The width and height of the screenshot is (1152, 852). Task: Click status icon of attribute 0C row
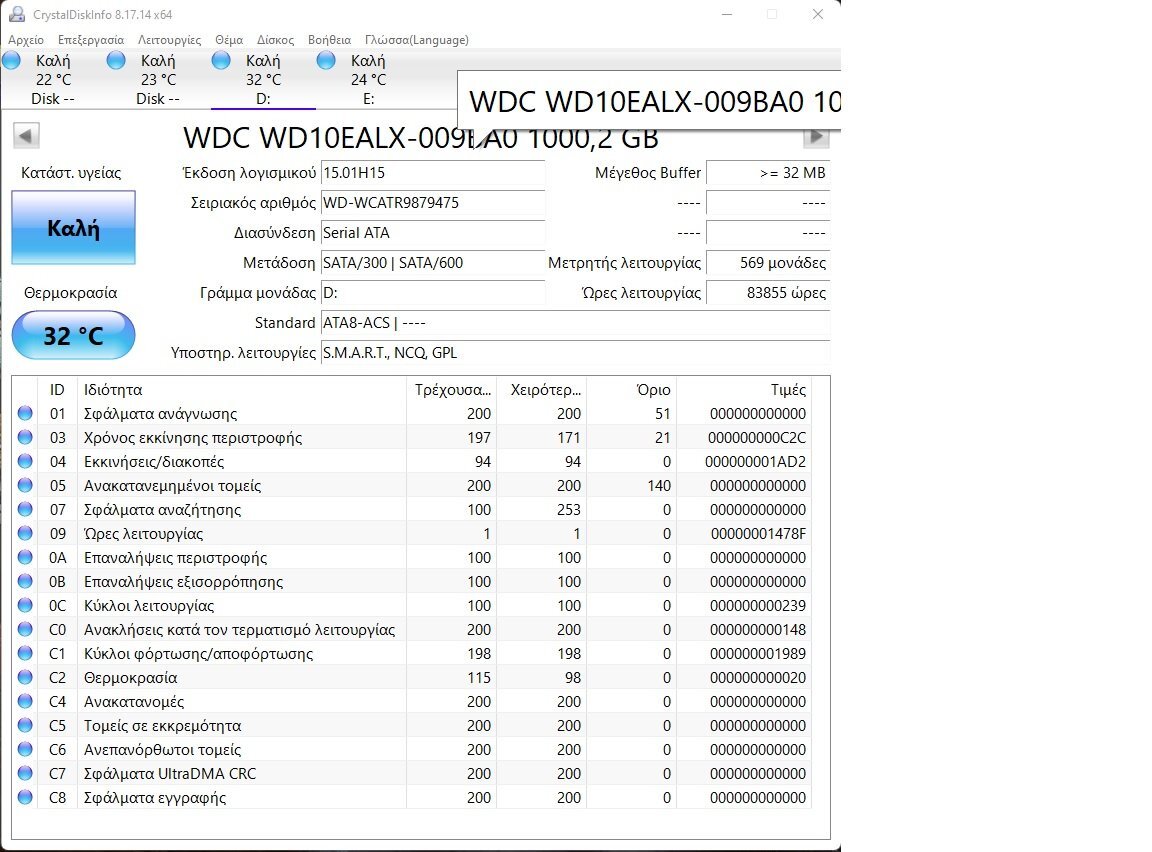point(25,606)
